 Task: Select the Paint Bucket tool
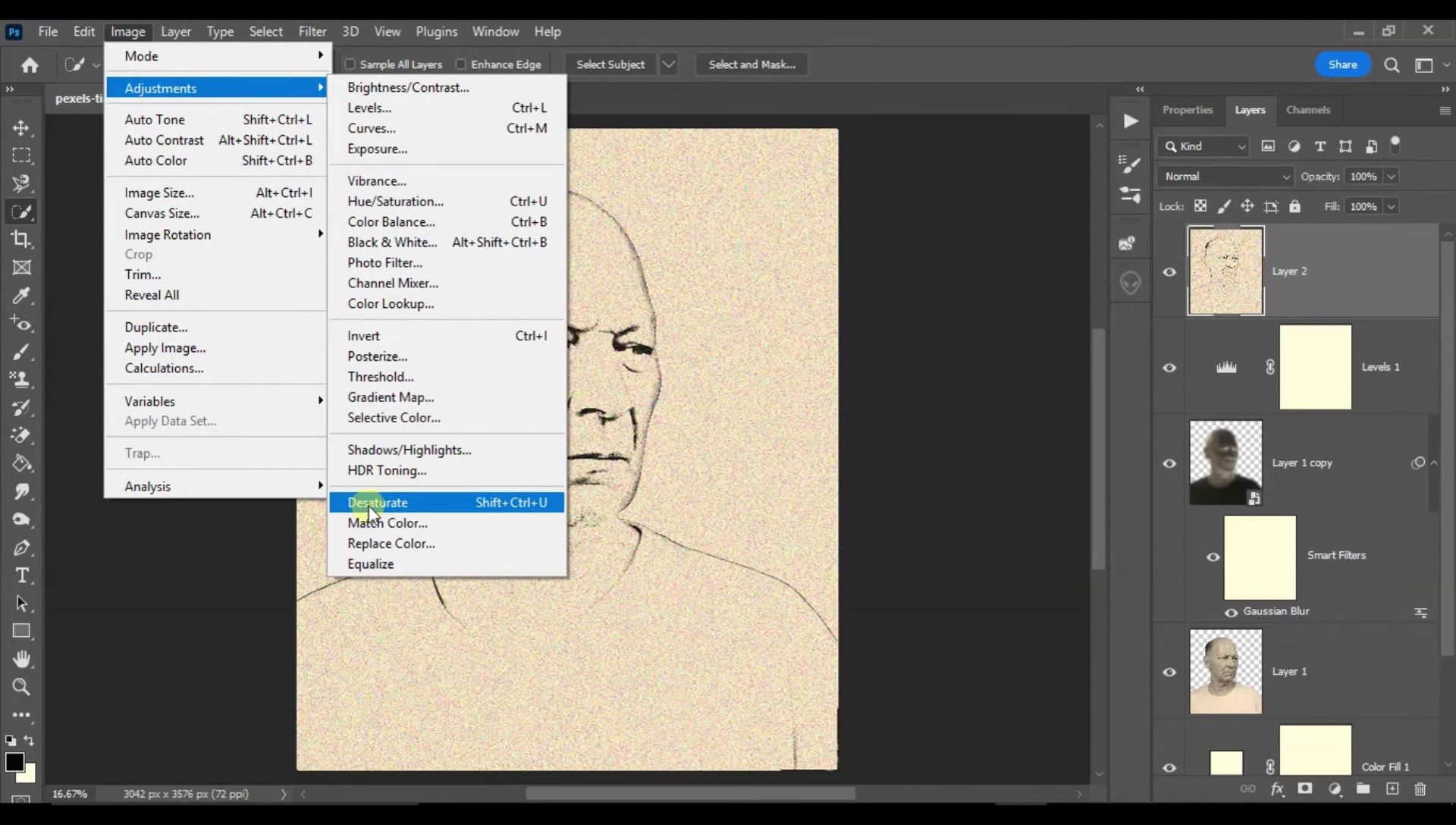pyautogui.click(x=21, y=463)
